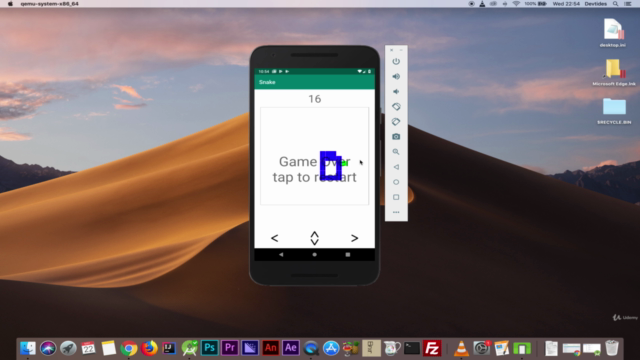Open App Store from the dock

(331, 348)
